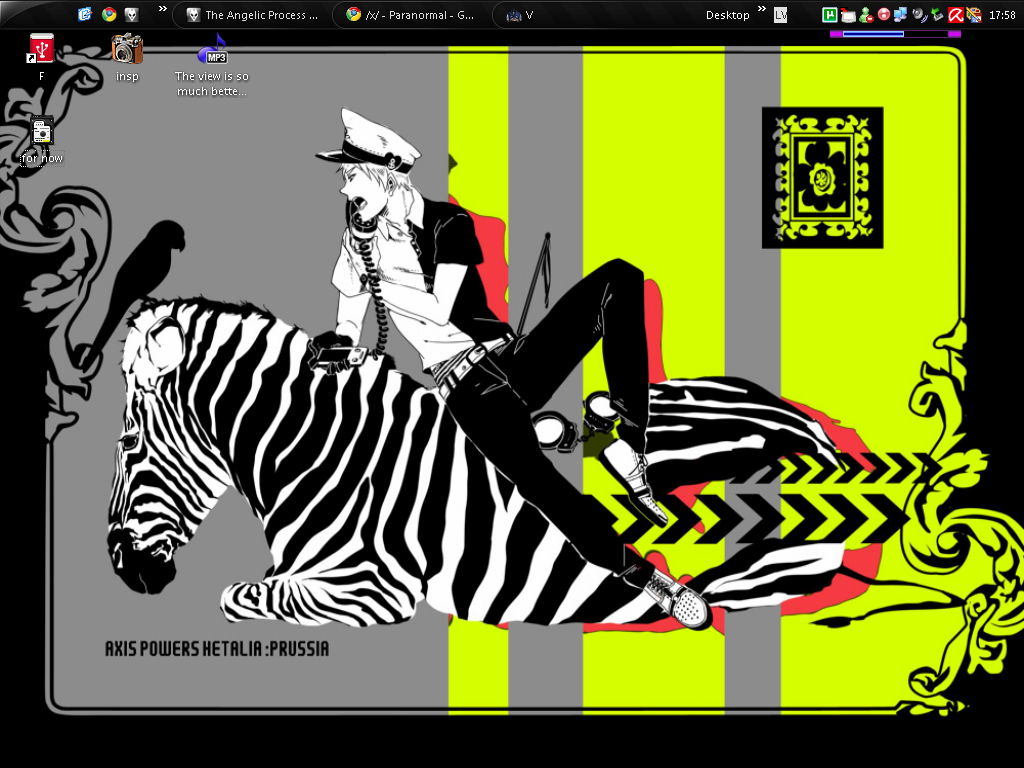
Task: Select the F USB shortcut desktop icon
Action: pyautogui.click(x=41, y=57)
